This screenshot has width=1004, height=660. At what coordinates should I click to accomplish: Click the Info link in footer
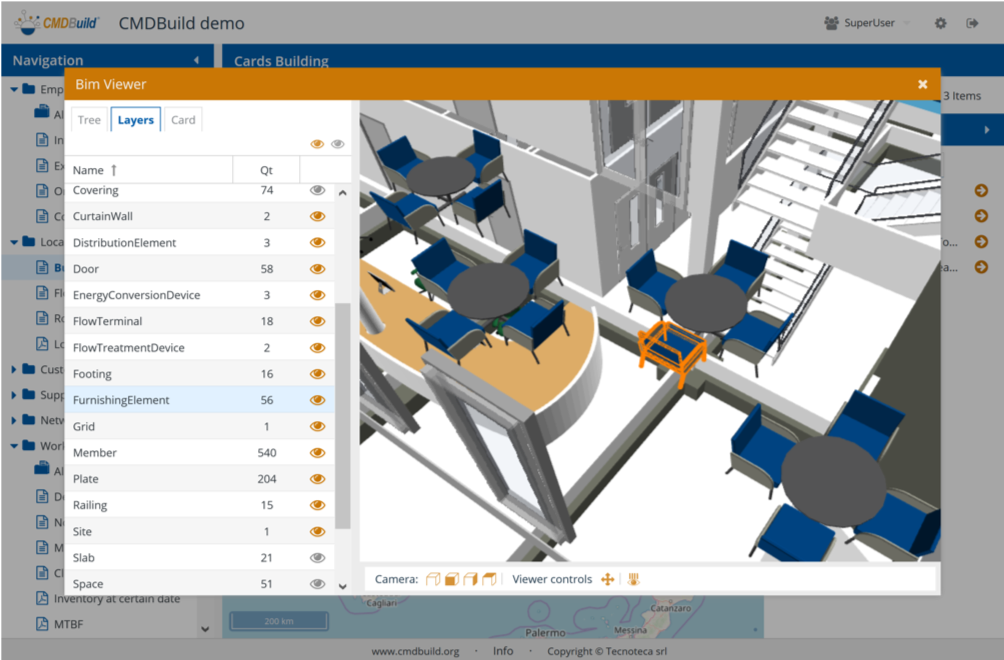pos(503,651)
